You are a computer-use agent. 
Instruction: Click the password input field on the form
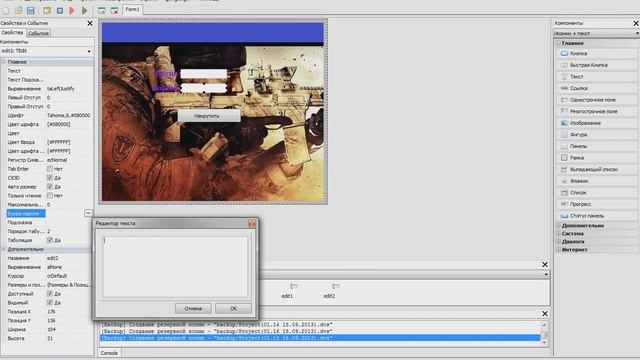pyautogui.click(x=204, y=88)
